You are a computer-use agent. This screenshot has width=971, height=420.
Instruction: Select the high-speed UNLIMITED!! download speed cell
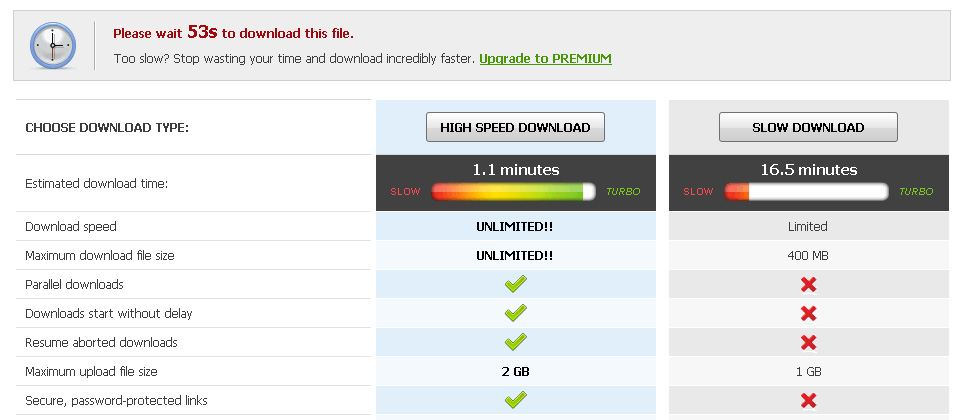click(x=515, y=226)
